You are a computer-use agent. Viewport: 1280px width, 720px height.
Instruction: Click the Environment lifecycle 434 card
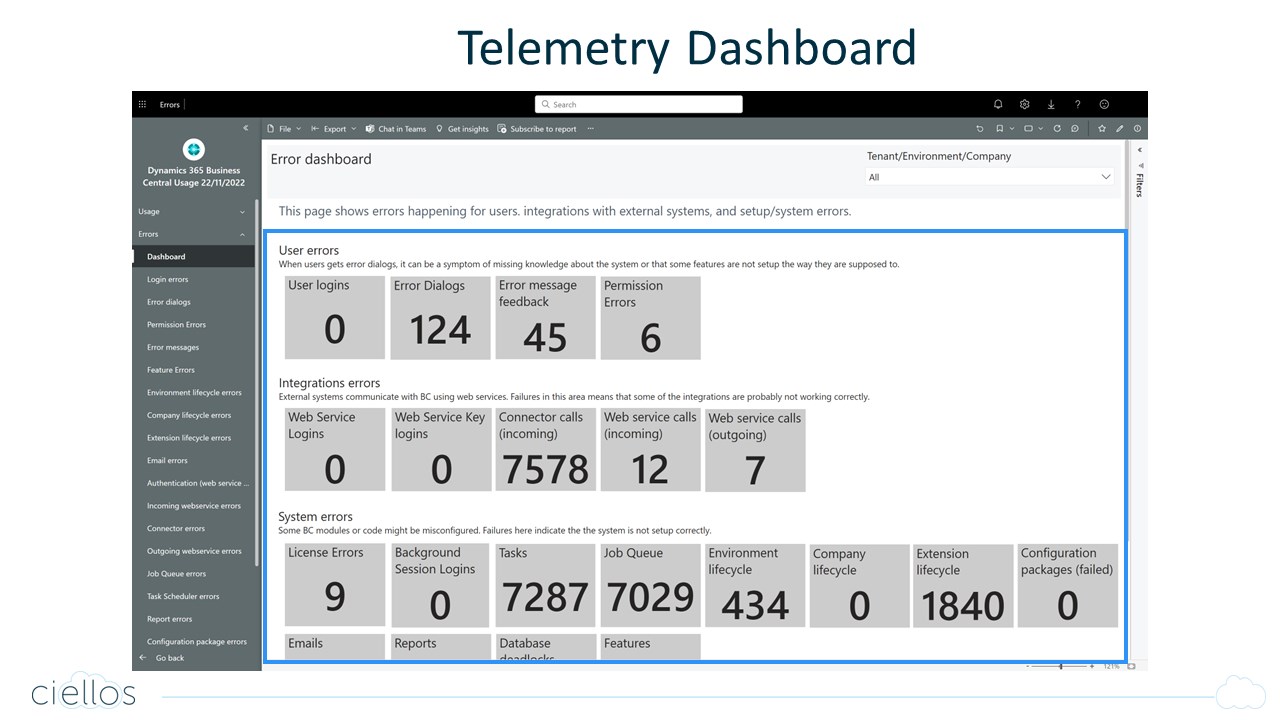[755, 586]
